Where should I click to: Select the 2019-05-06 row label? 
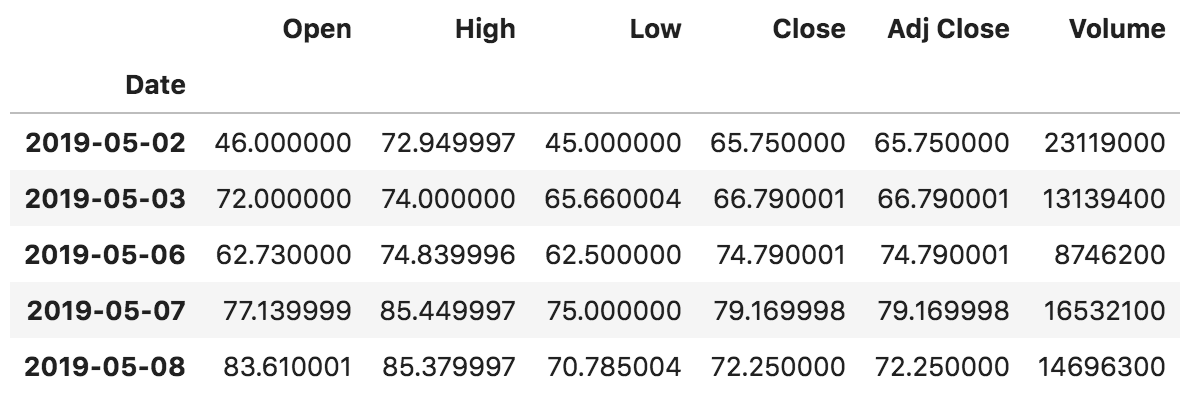pyautogui.click(x=105, y=254)
